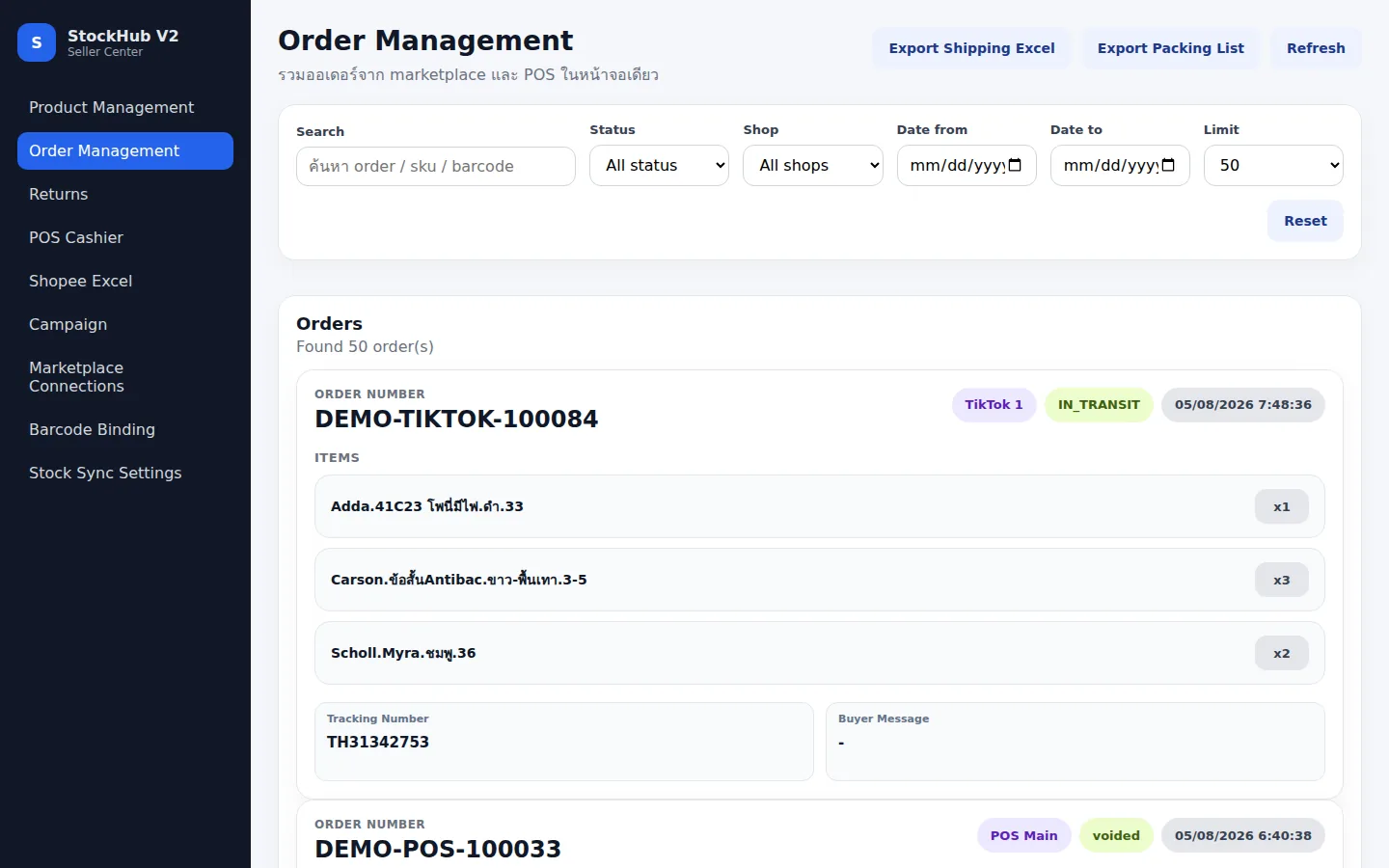Expand the All status dropdown
Viewport: 1389px width, 868px height.
(x=660, y=165)
